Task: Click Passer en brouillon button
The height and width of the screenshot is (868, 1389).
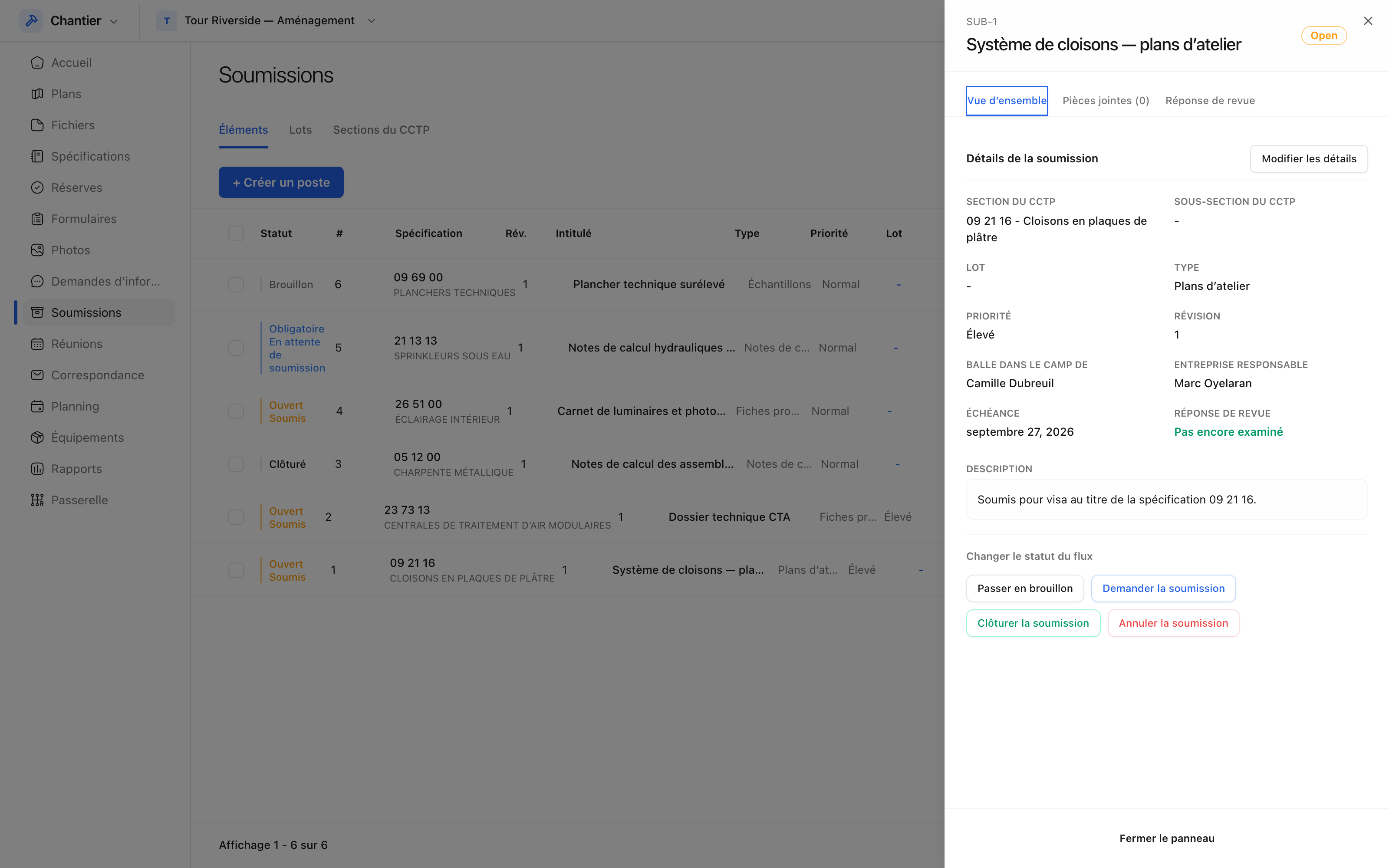Action: [x=1024, y=589]
